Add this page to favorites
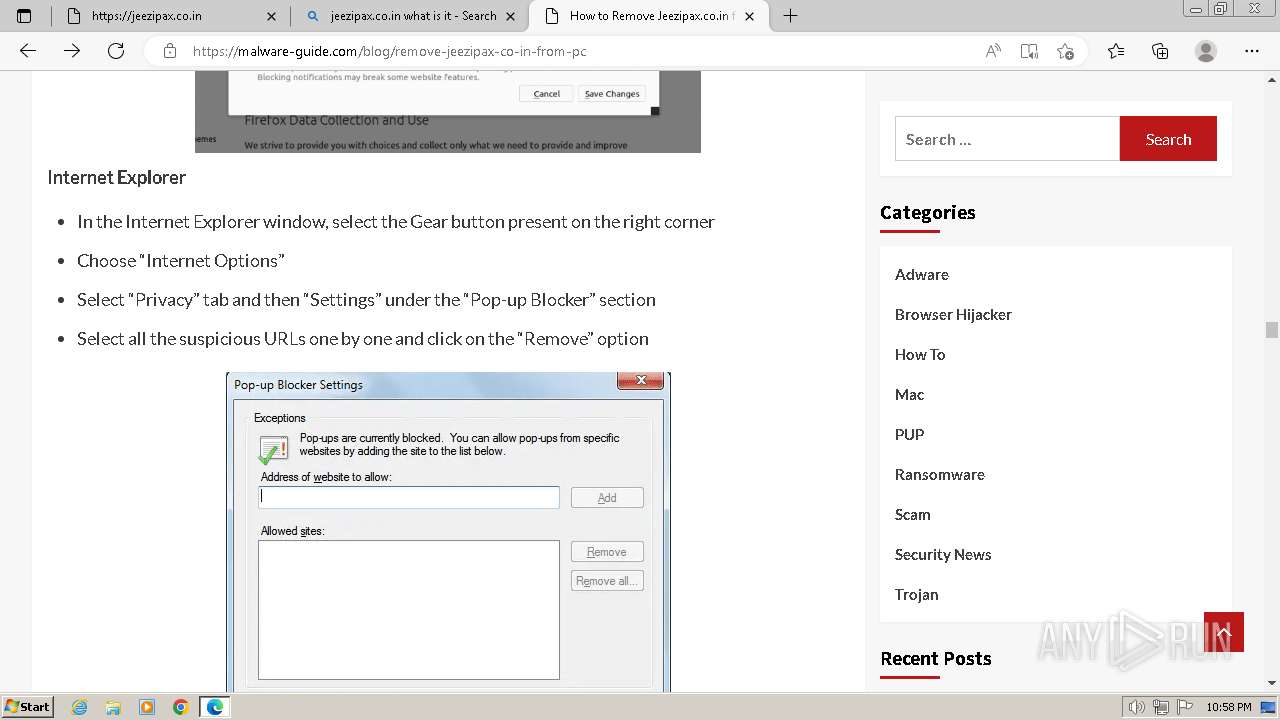This screenshot has height=720, width=1280. coord(1065,51)
